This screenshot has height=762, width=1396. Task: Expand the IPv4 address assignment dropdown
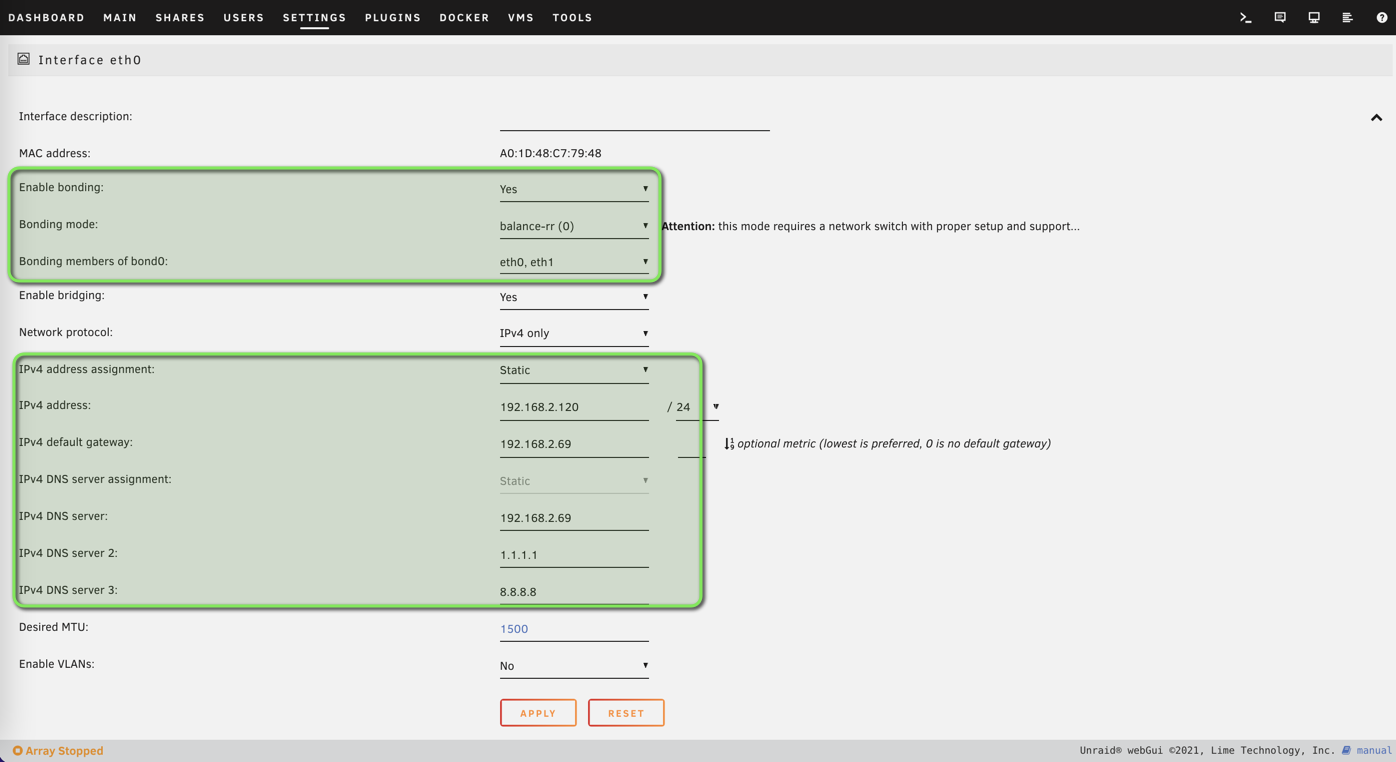coord(573,370)
